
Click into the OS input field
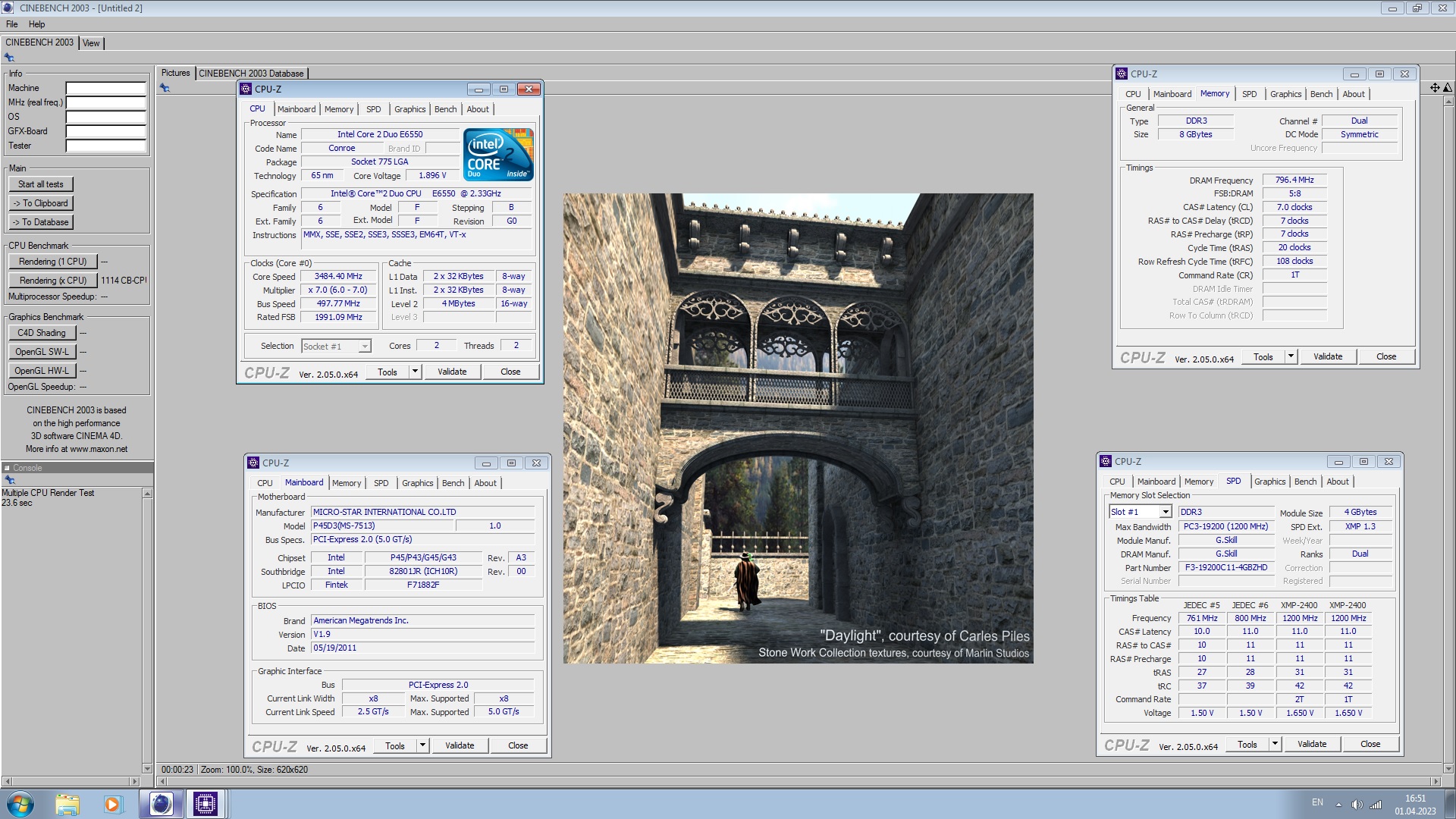coord(105,117)
